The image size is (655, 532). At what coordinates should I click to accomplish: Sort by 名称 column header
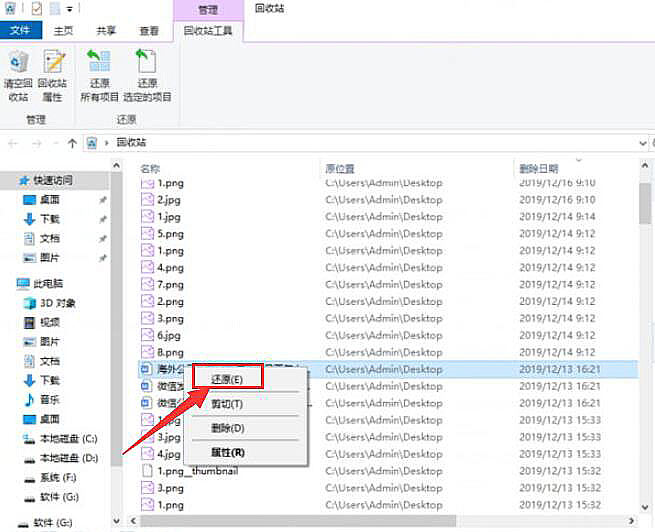pos(150,168)
